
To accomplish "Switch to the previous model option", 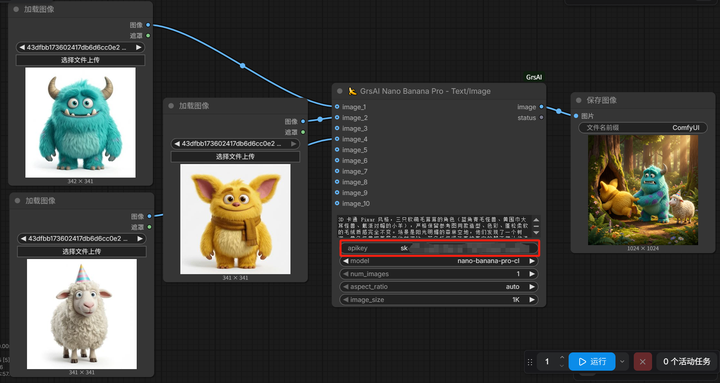I will pos(346,261).
